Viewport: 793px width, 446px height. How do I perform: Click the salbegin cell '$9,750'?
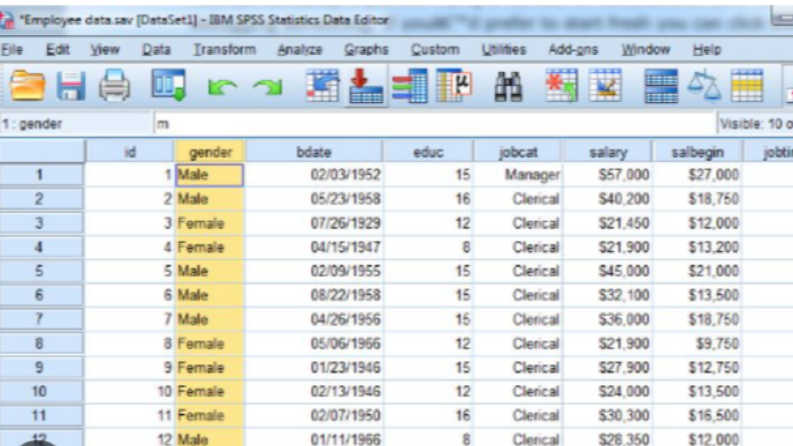[697, 343]
